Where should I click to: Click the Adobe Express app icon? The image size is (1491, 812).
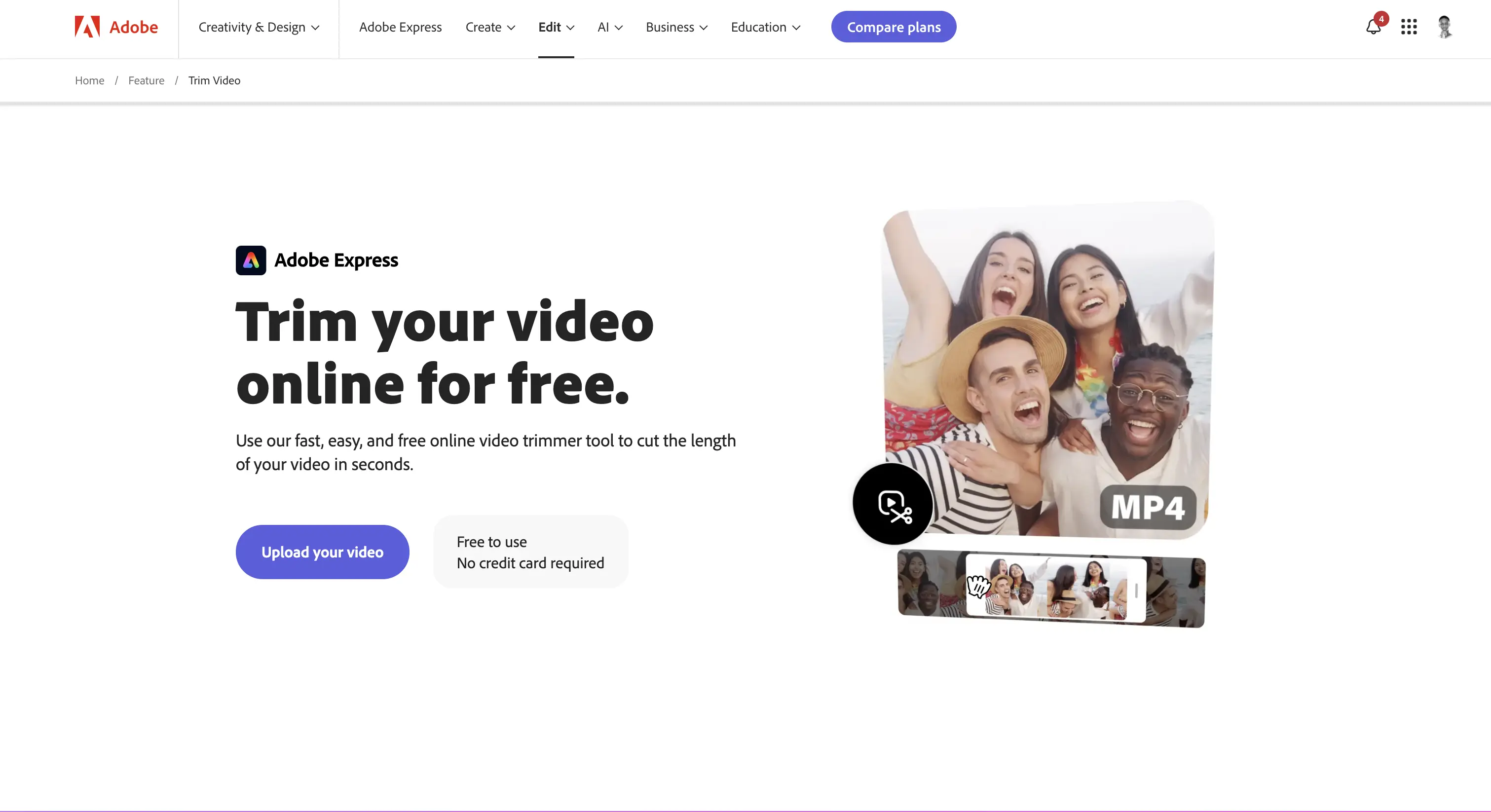(x=251, y=260)
